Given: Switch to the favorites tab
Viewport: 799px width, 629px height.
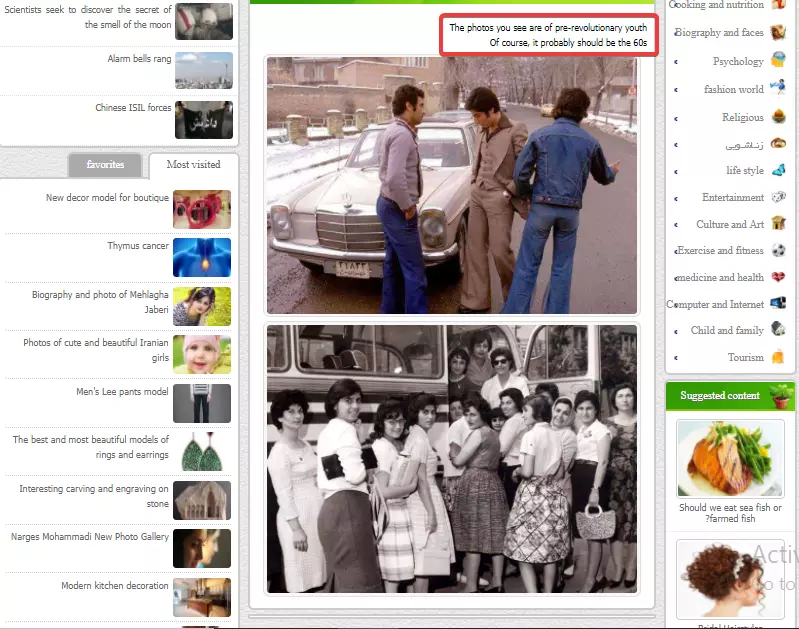Looking at the screenshot, I should [x=105, y=165].
